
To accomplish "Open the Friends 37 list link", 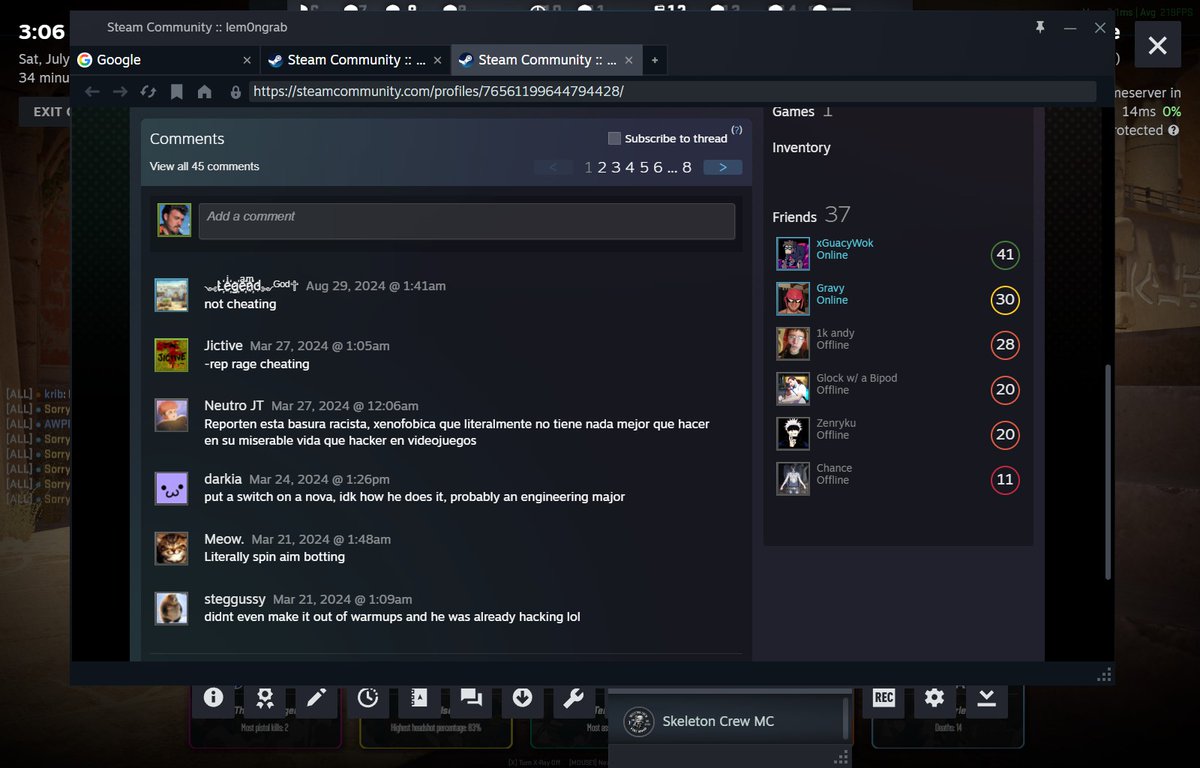I will point(811,215).
